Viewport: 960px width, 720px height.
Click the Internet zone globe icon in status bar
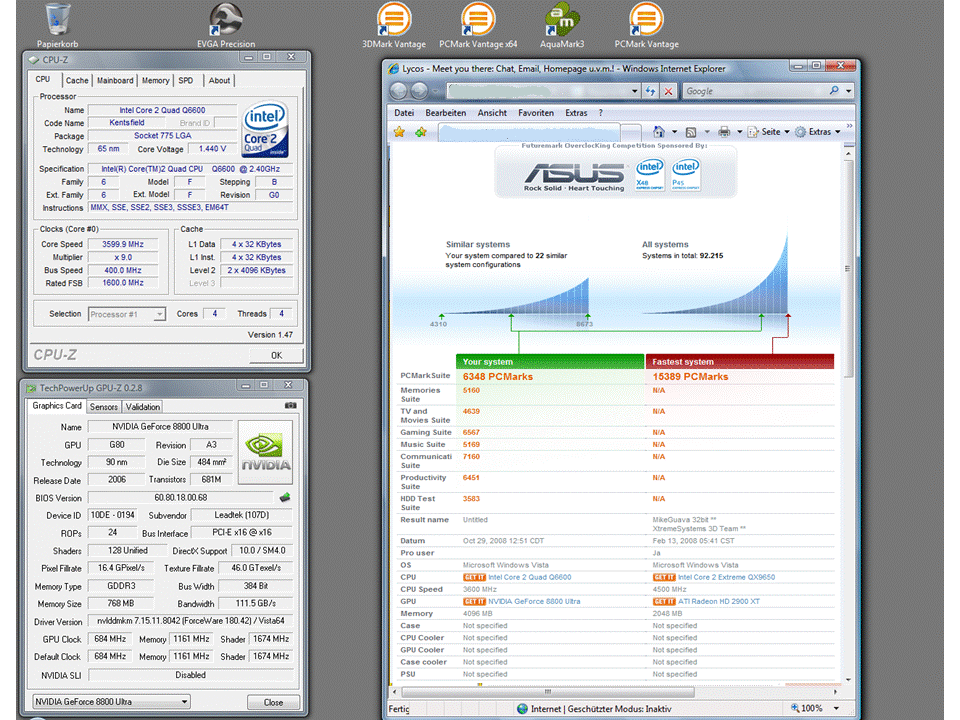pos(522,708)
